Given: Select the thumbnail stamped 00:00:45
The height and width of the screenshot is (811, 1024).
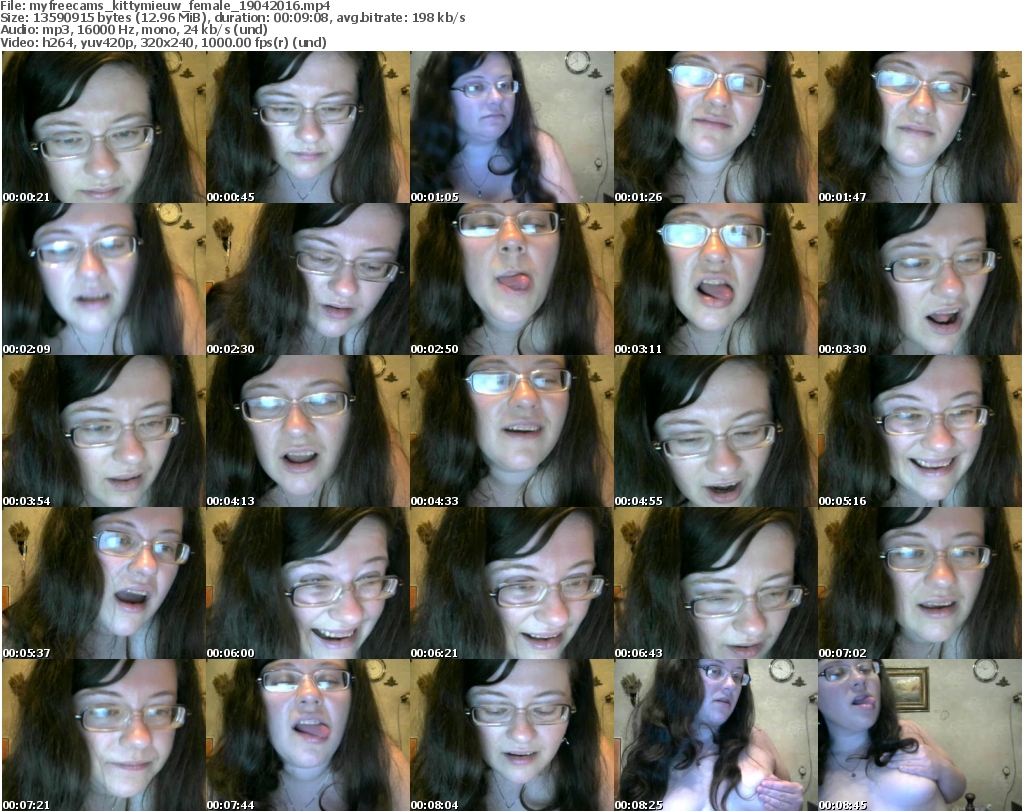Looking at the screenshot, I should point(308,127).
